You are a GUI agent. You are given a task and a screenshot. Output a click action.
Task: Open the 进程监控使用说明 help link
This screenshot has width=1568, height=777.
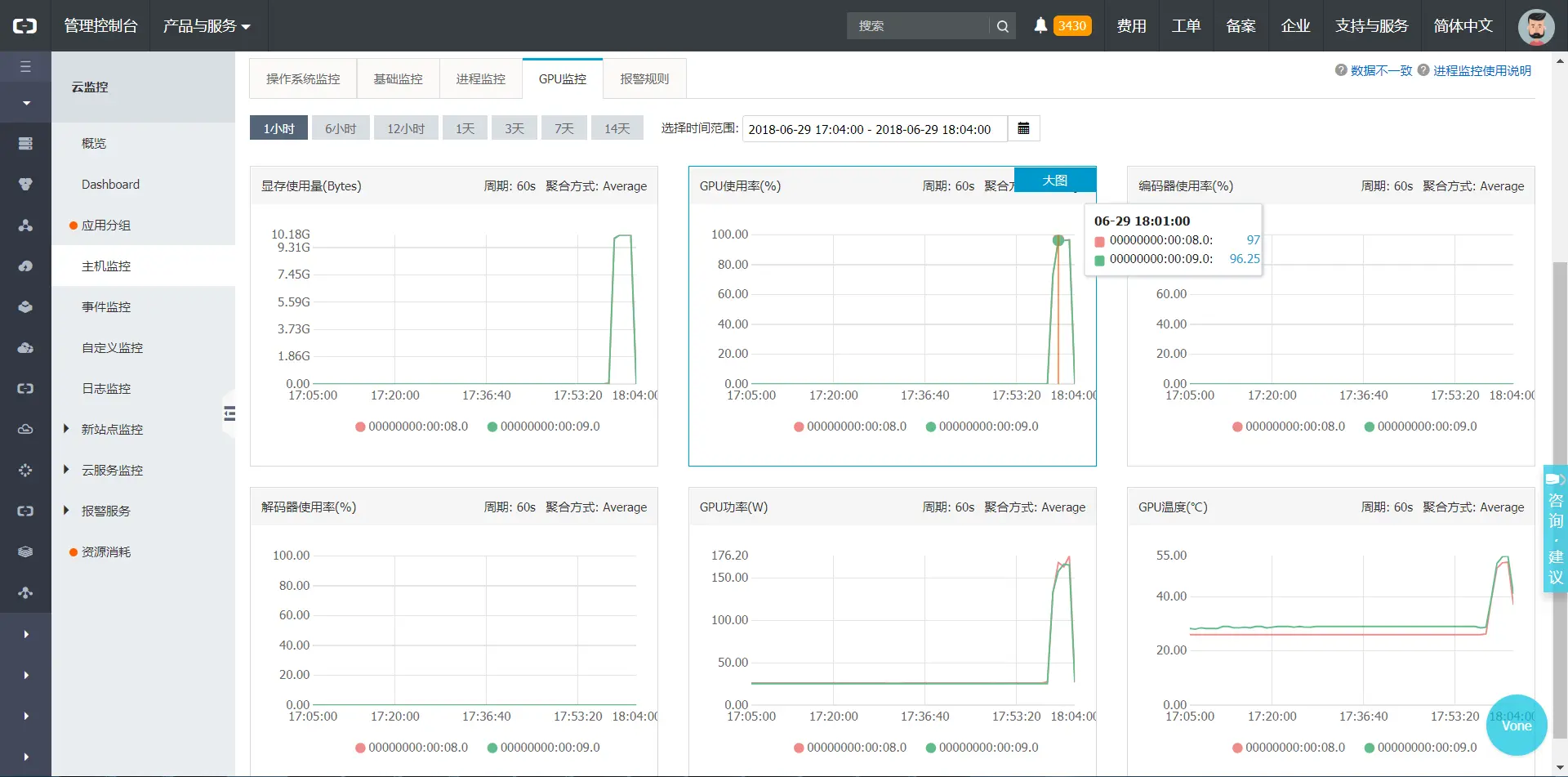point(1481,71)
